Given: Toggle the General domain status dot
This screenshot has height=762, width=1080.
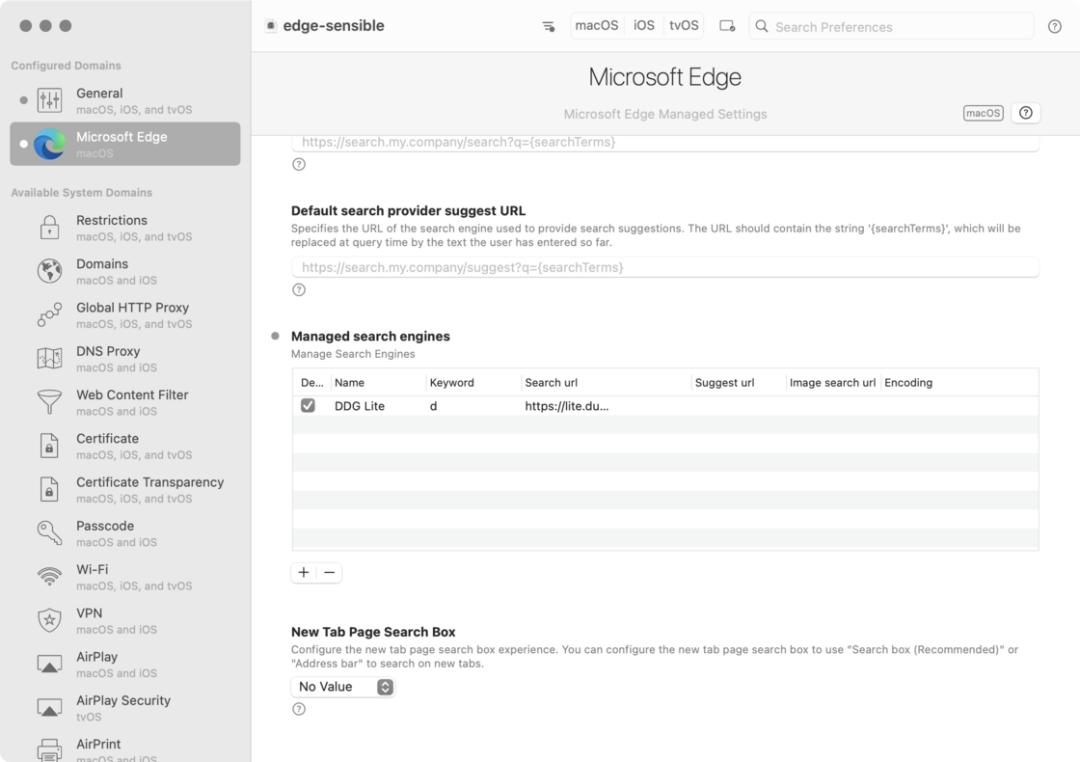Looking at the screenshot, I should click(x=24, y=101).
